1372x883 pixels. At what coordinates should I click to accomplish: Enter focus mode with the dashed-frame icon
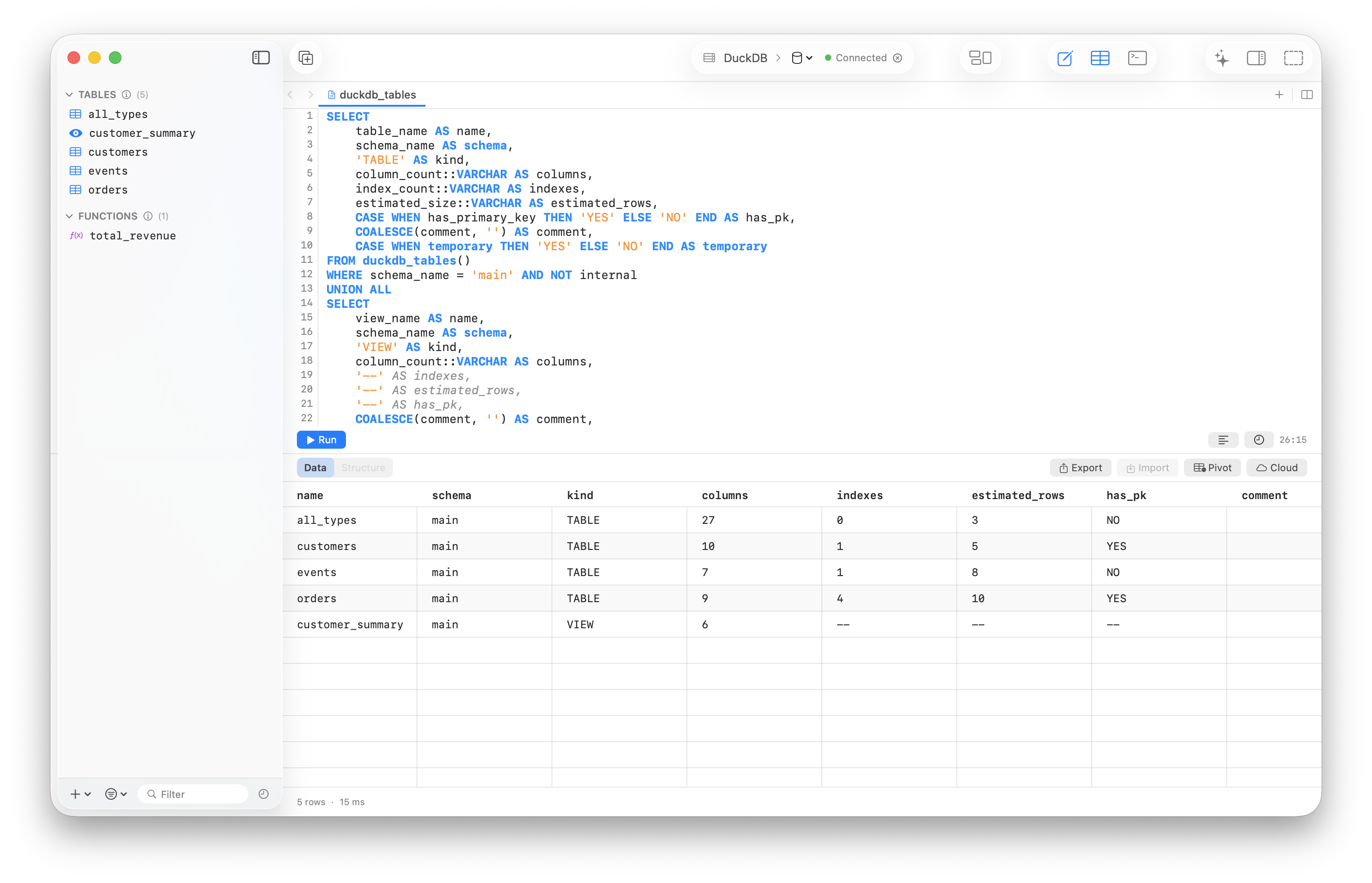(1293, 57)
